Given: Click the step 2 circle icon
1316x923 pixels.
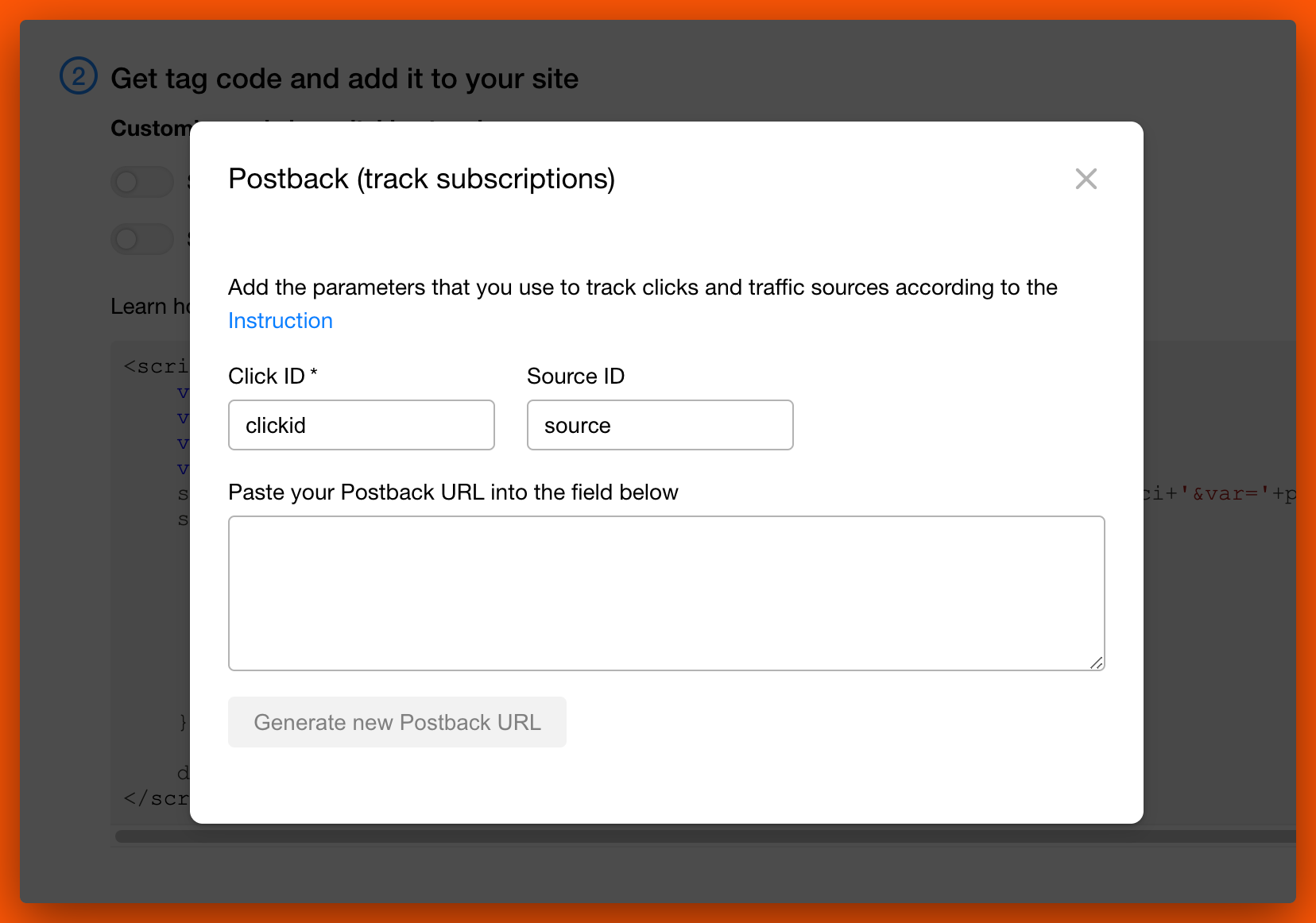Looking at the screenshot, I should (79, 77).
